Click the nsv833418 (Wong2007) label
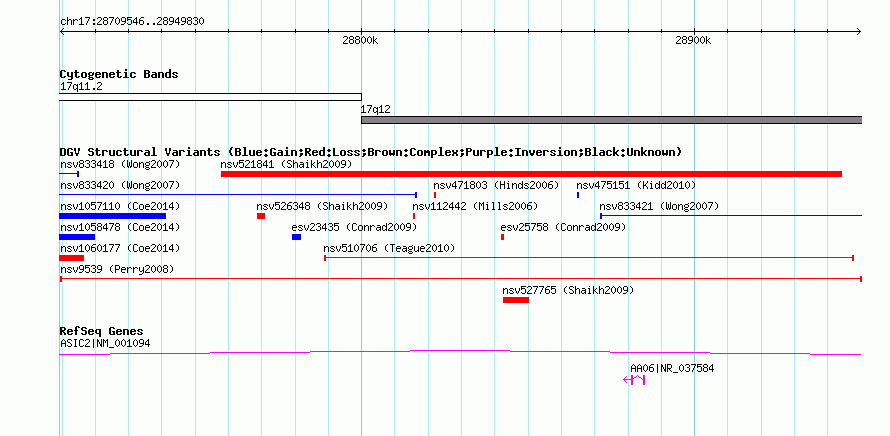890x436 pixels. [120, 164]
